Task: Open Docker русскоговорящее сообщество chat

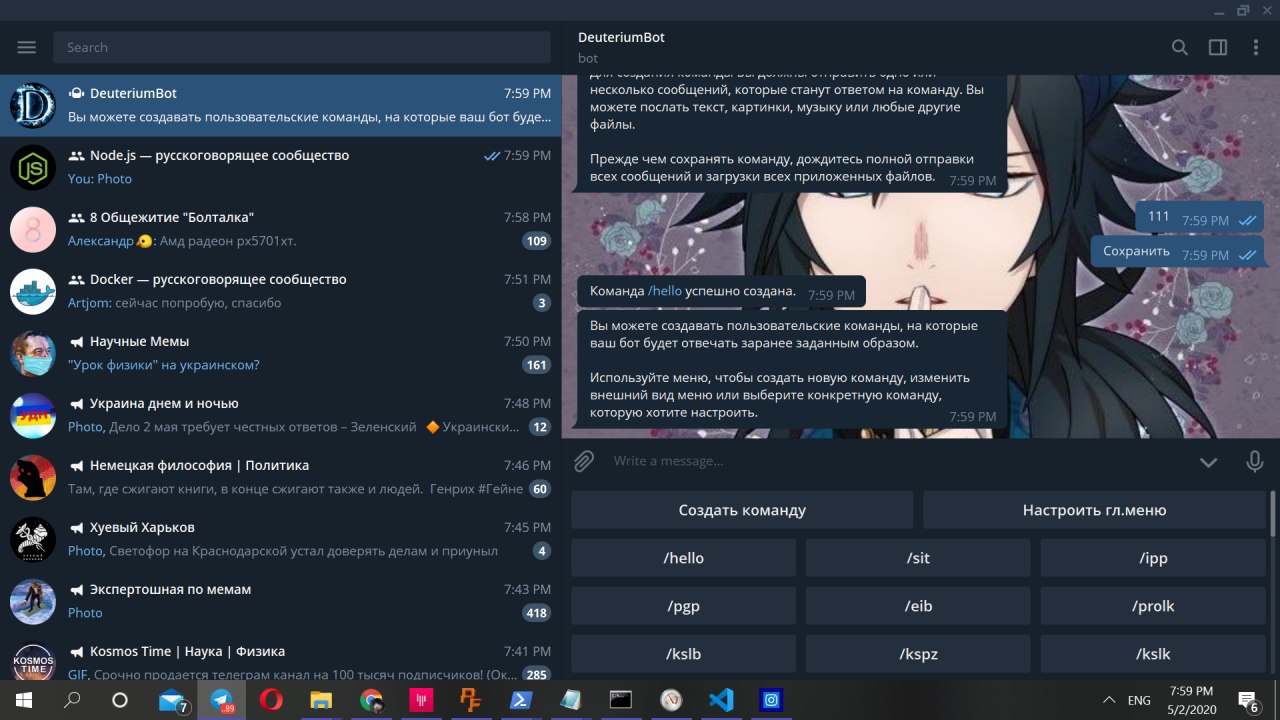Action: point(280,292)
